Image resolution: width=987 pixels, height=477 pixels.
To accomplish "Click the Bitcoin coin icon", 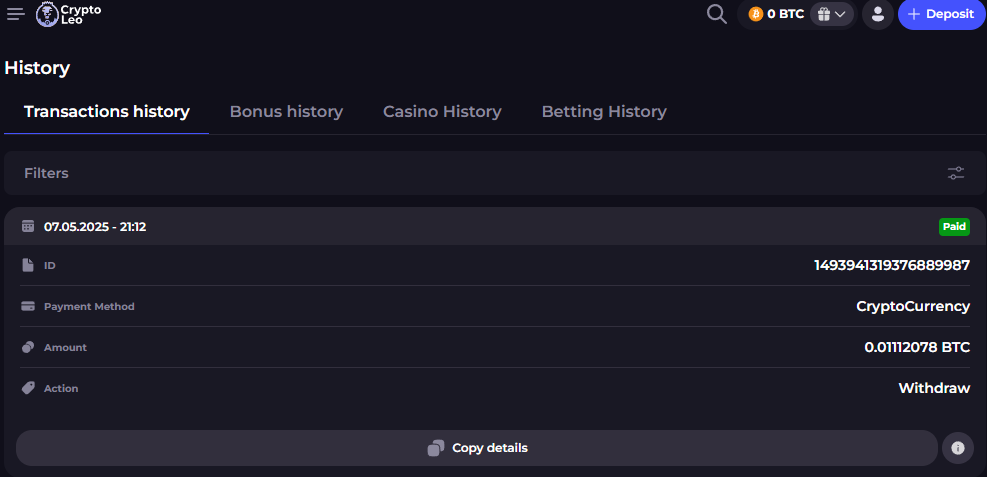I will coord(756,14).
